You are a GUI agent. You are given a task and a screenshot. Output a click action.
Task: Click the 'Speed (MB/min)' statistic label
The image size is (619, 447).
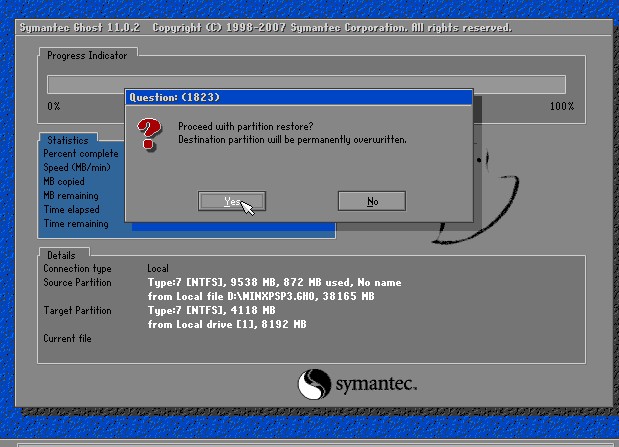point(77,167)
